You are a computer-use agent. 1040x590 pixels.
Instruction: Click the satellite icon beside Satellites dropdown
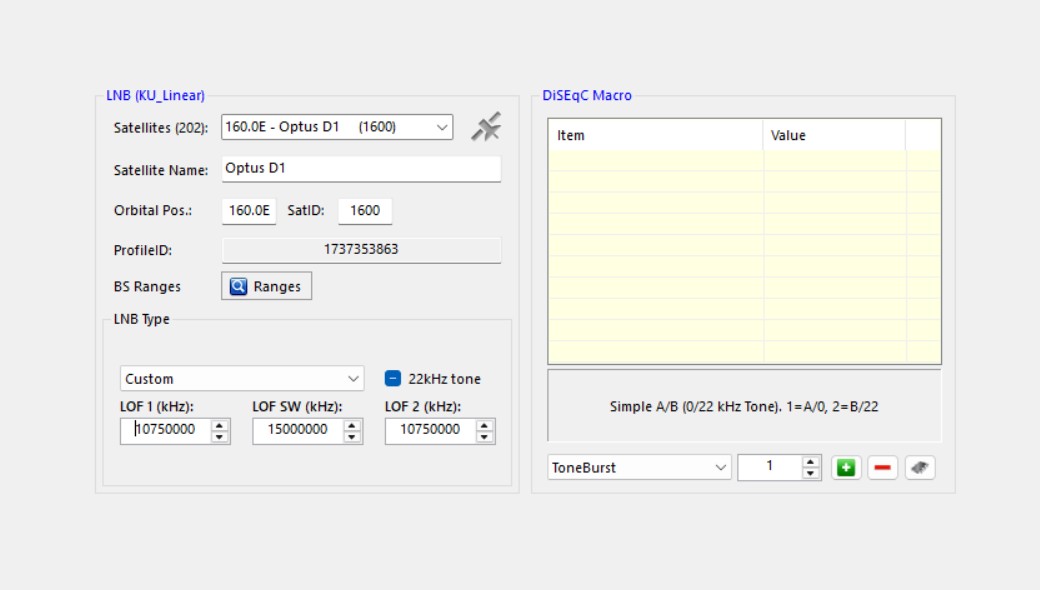pyautogui.click(x=486, y=127)
